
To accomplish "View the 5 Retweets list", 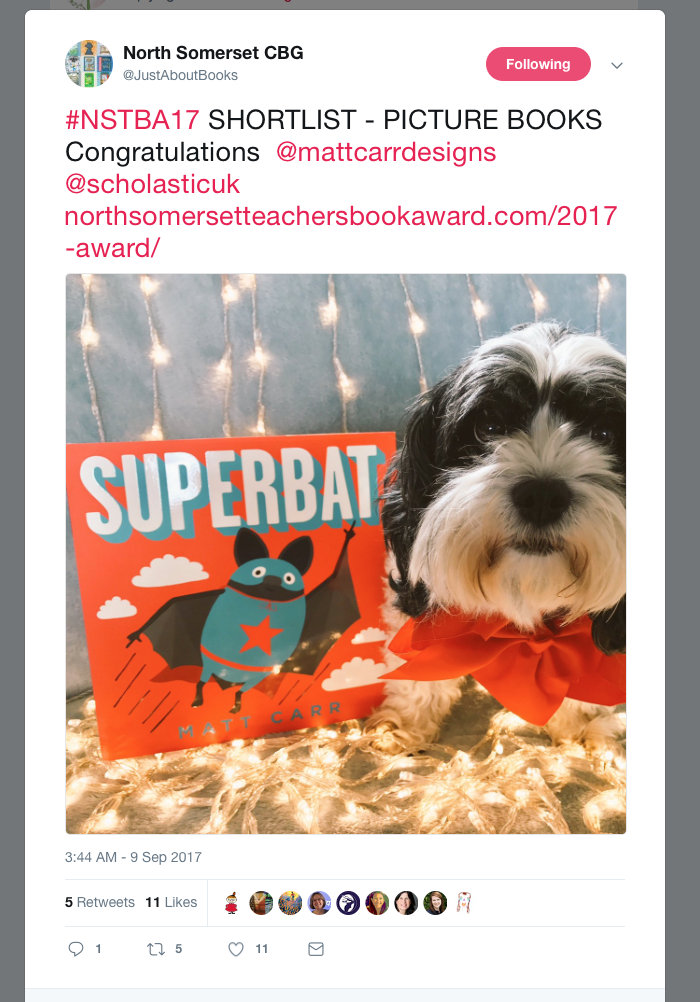I will click(x=100, y=902).
